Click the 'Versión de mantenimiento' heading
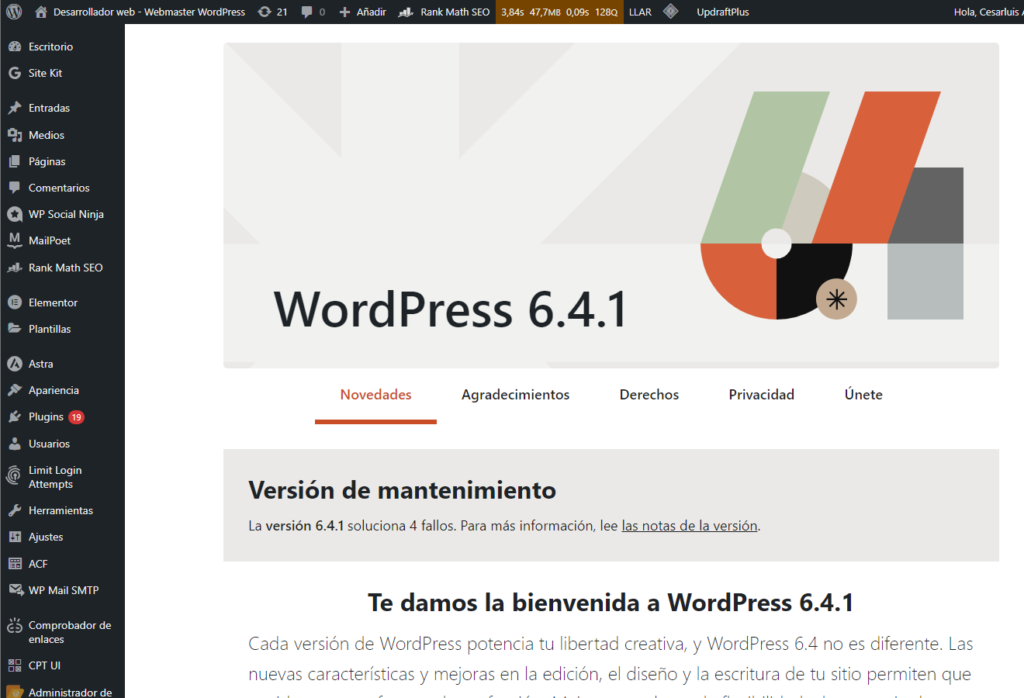 (x=402, y=490)
